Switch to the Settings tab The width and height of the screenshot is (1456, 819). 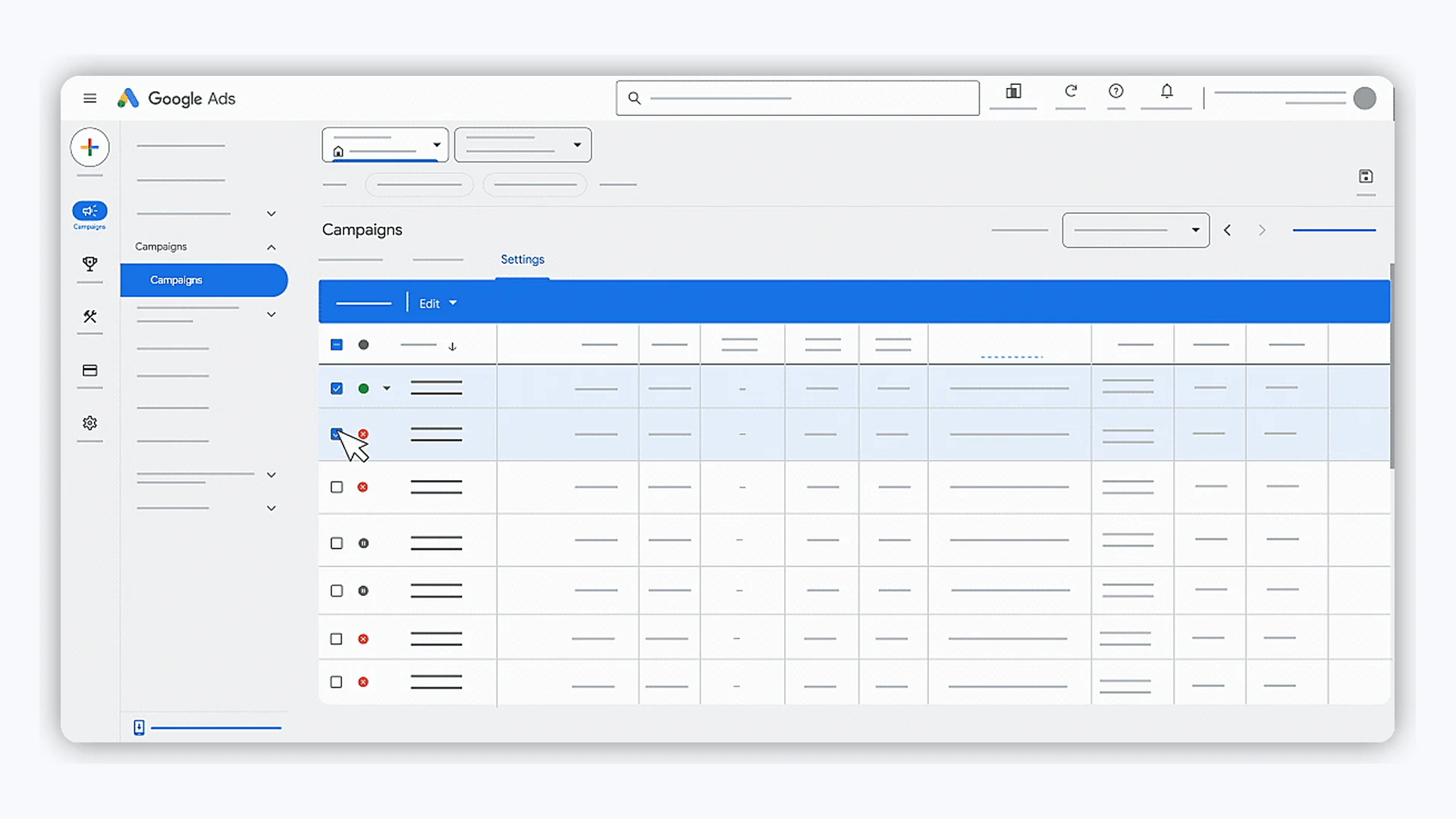[522, 259]
